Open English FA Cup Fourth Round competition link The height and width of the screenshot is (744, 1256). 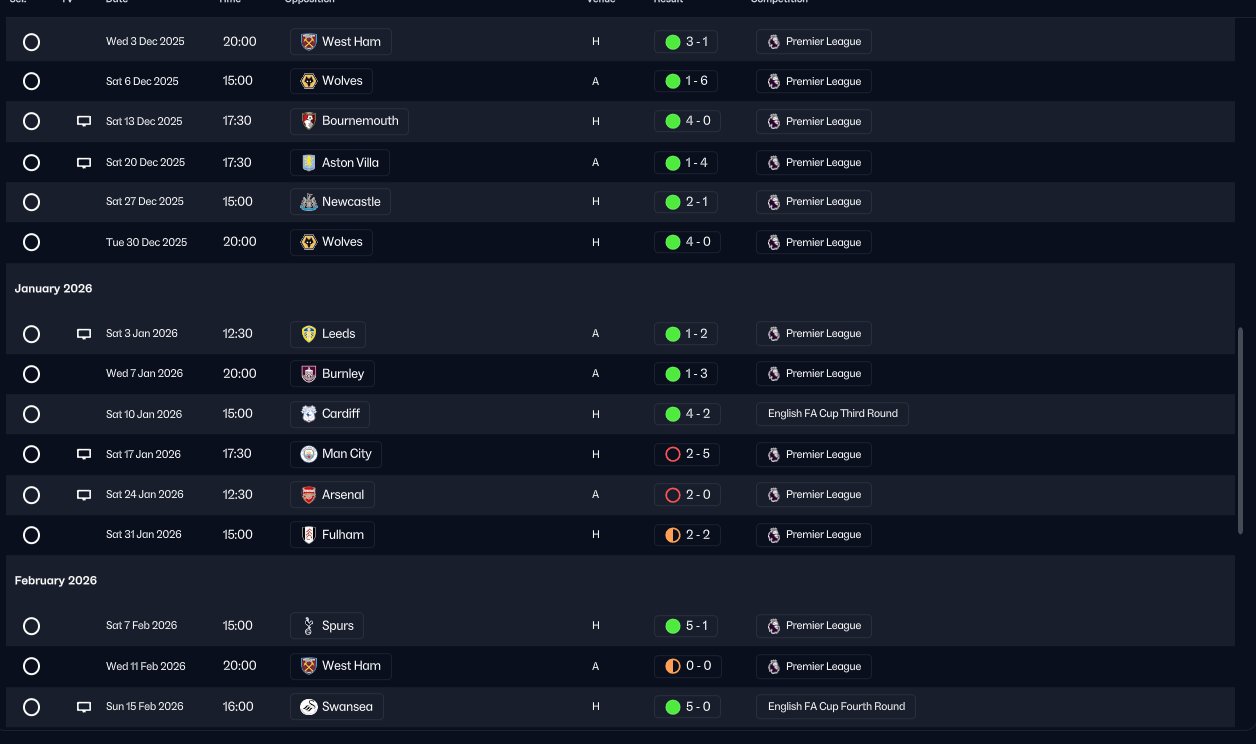click(836, 707)
